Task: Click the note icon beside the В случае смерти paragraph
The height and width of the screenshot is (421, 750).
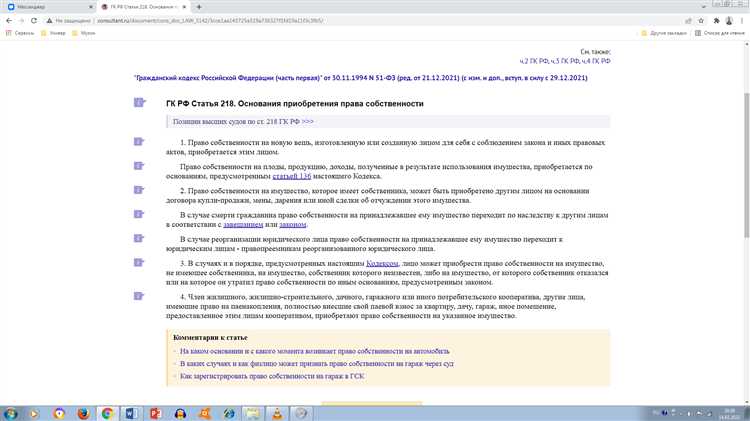Action: pos(139,214)
